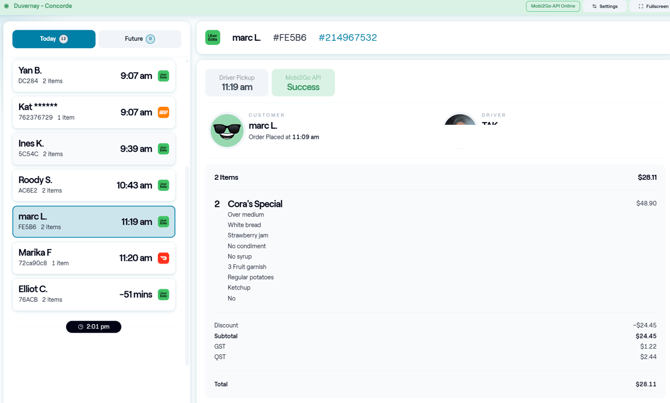Click Uber Eats logo in order header
This screenshot has width=670, height=403.
coord(213,38)
